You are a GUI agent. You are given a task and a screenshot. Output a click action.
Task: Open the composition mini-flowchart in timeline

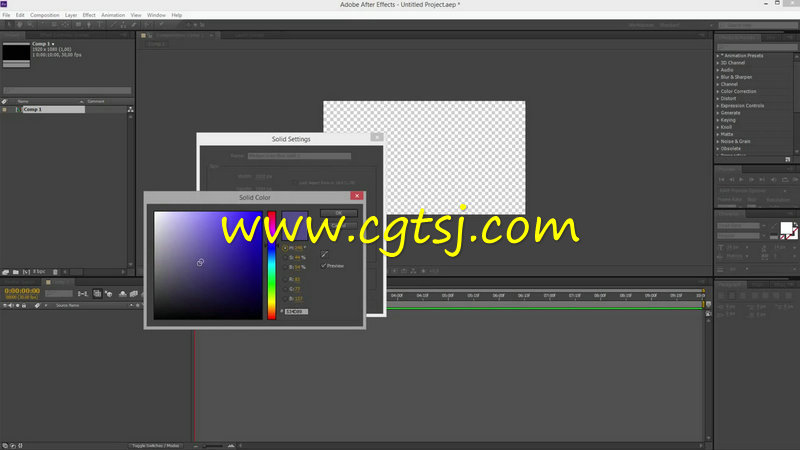83,294
